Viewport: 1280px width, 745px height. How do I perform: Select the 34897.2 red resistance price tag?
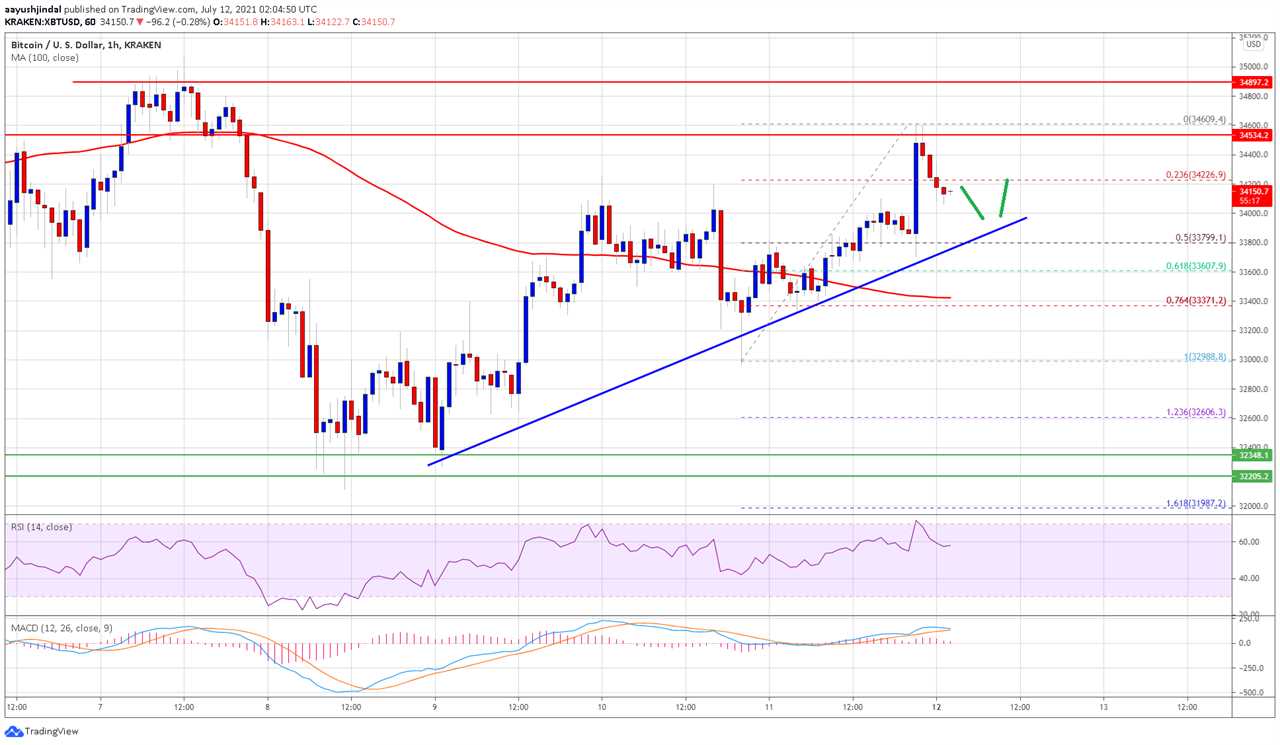[x=1252, y=82]
